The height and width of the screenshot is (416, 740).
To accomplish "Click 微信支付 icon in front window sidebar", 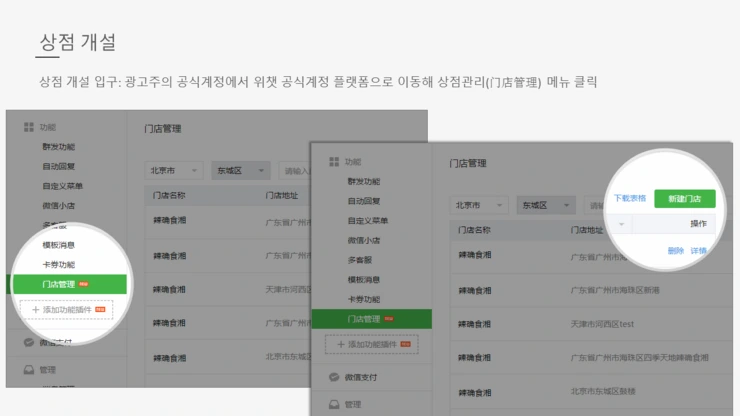I will pyautogui.click(x=334, y=377).
